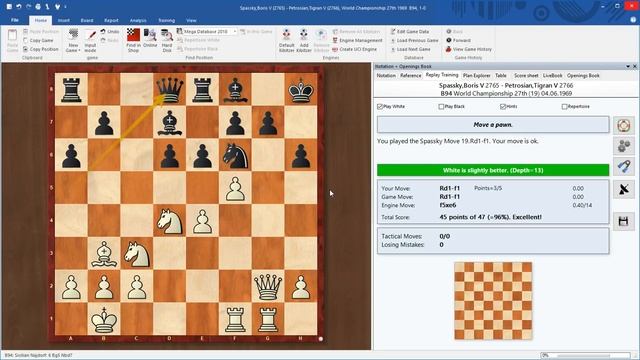Click the white rook on f1

(235, 320)
